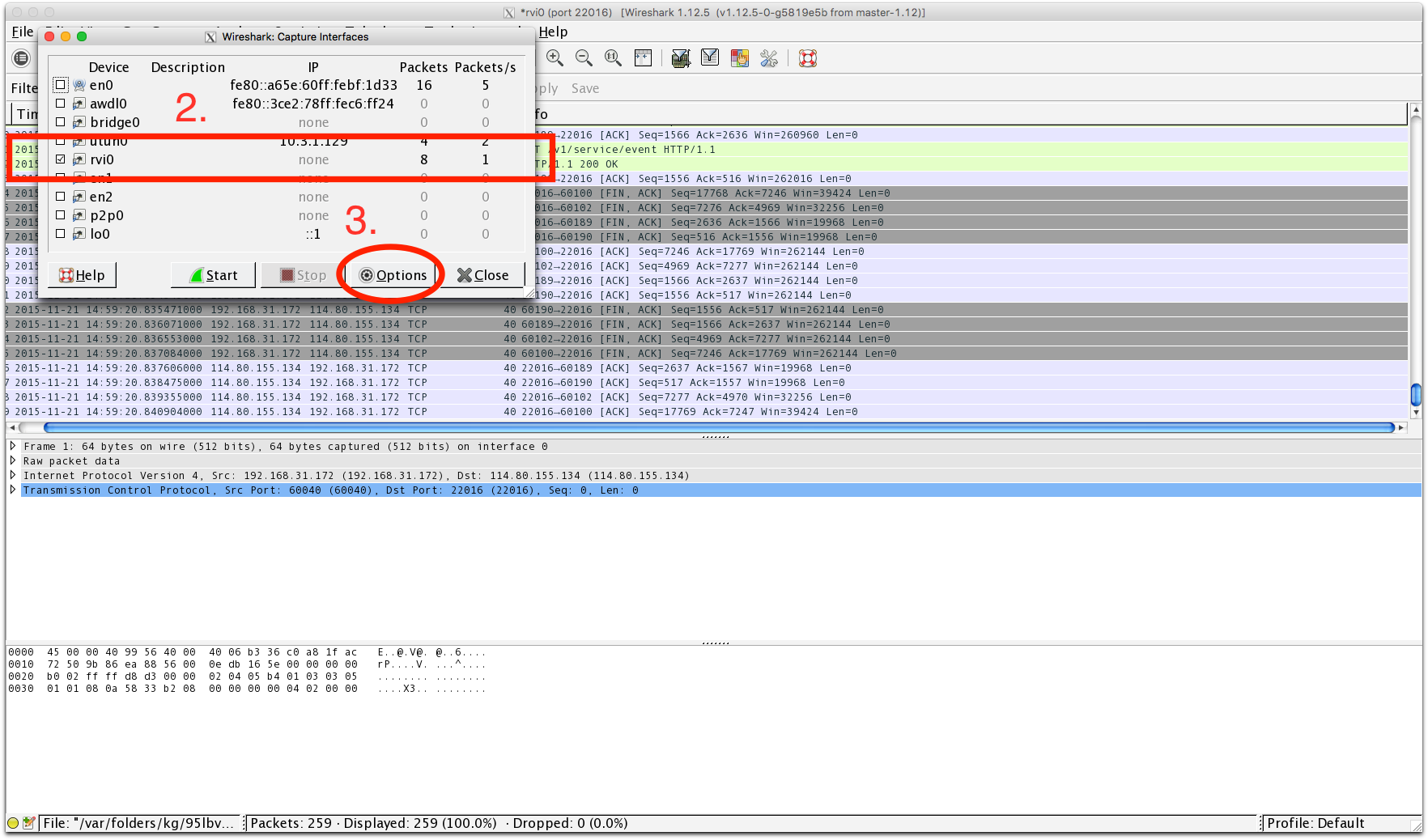Click the Zoom Out magnifier icon
Image resolution: width=1428 pixels, height=840 pixels.
click(584, 58)
